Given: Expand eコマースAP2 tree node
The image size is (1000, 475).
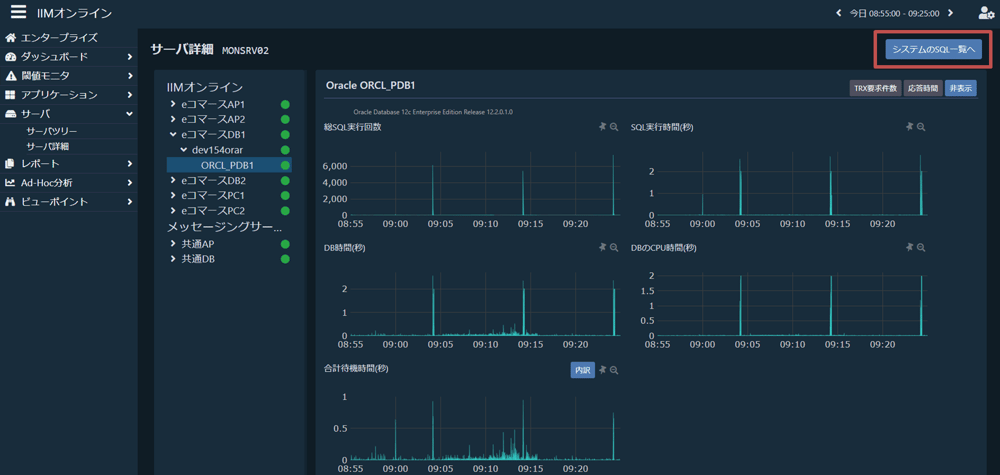Looking at the screenshot, I should [x=173, y=119].
